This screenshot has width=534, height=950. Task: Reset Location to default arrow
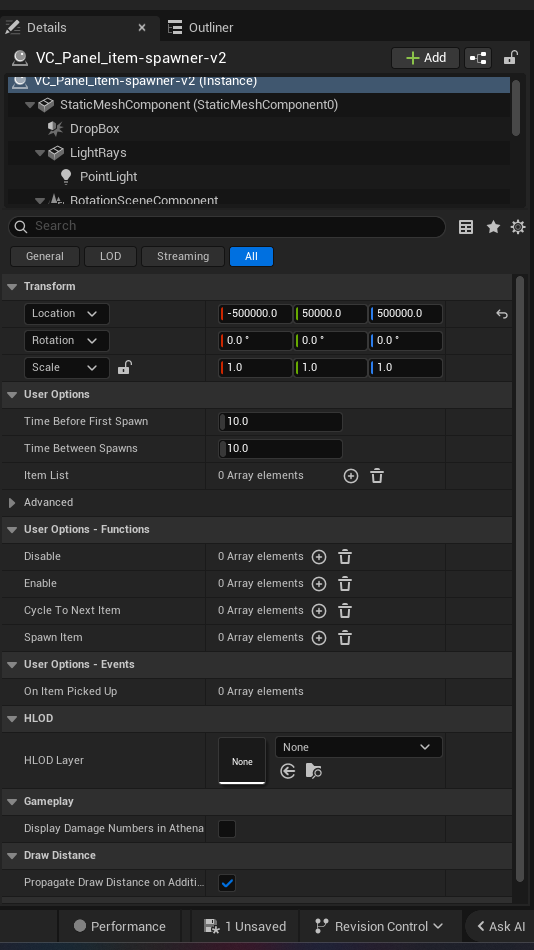[502, 314]
